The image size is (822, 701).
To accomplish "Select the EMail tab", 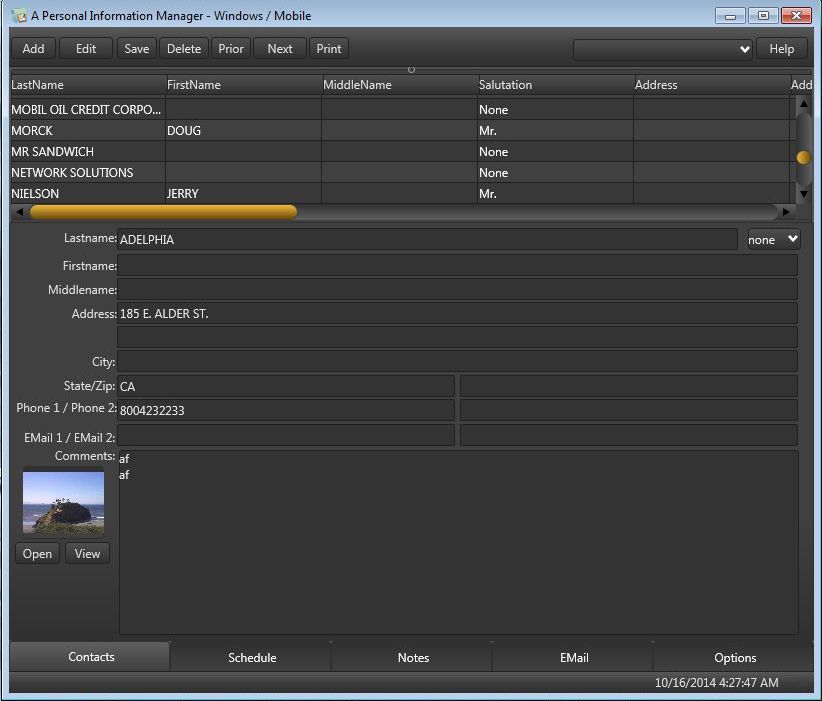I will pos(574,657).
